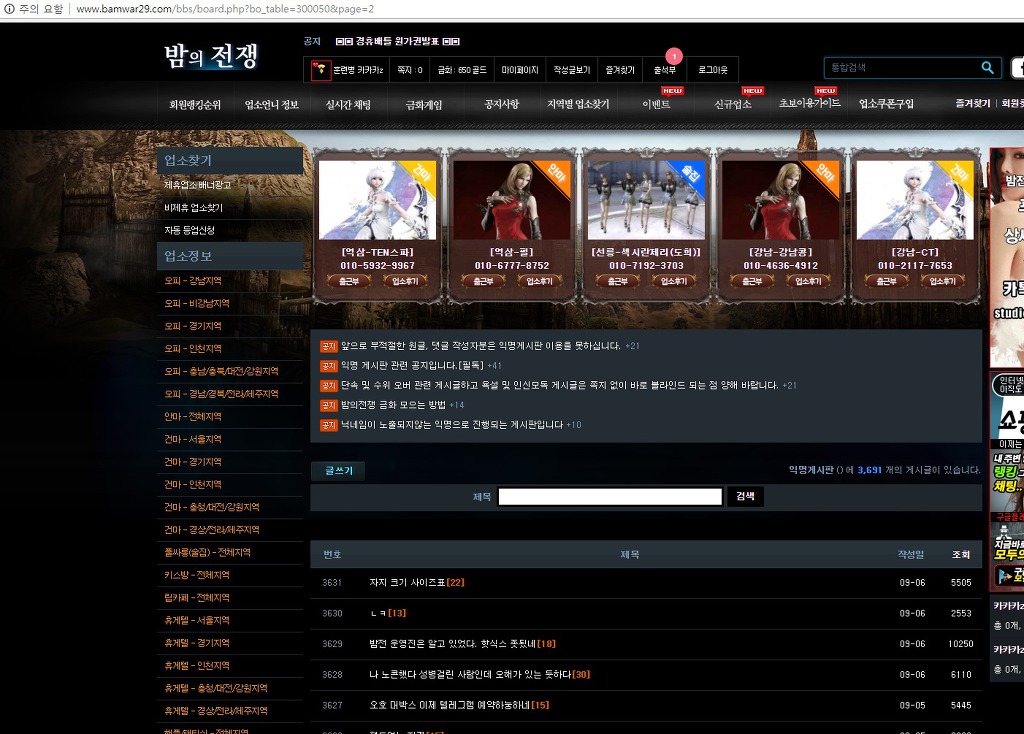Open 업소쿠폰구입 menu item
The image size is (1024, 734).
click(886, 104)
